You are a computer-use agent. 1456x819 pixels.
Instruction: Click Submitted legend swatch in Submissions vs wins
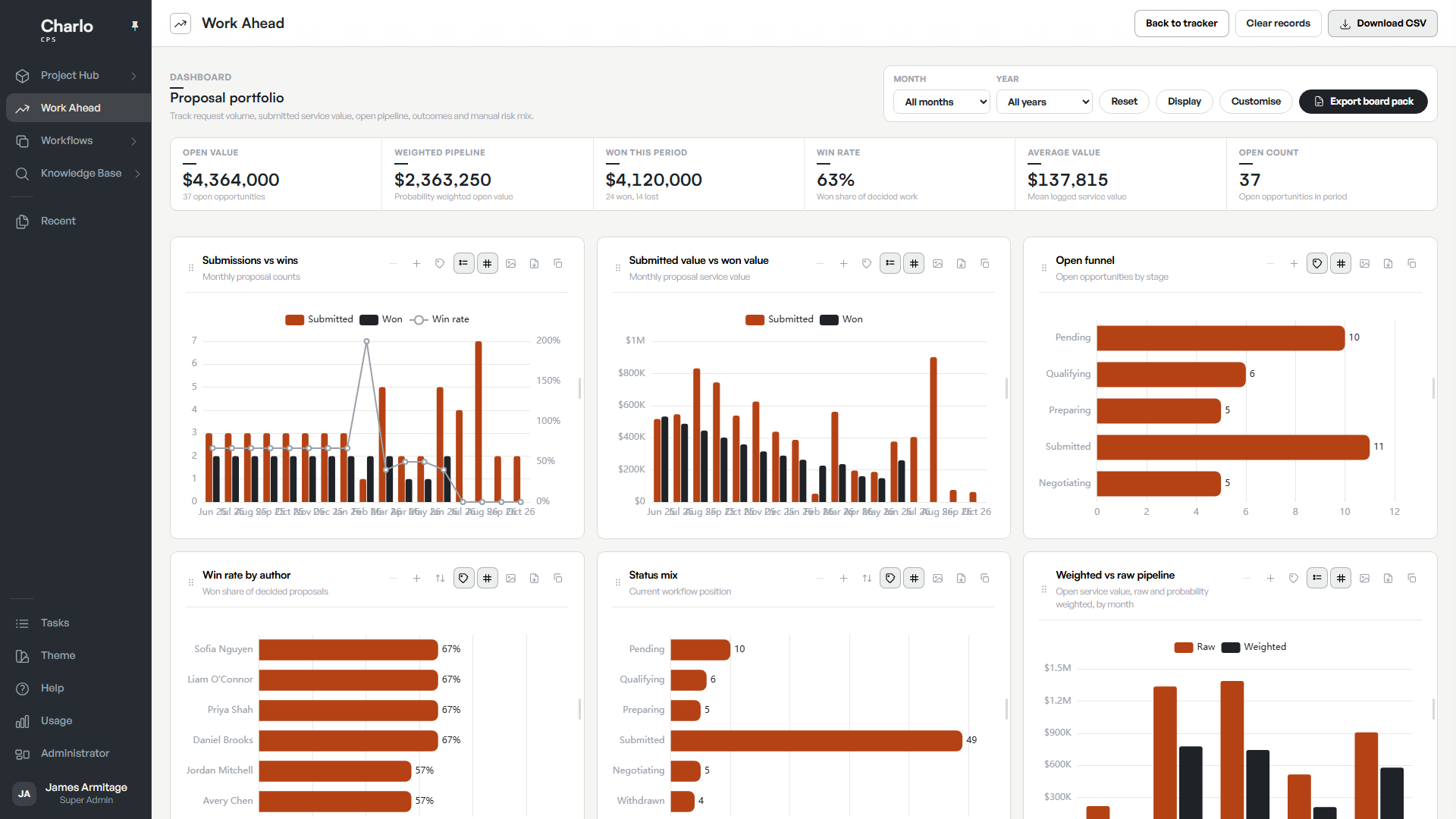[294, 320]
